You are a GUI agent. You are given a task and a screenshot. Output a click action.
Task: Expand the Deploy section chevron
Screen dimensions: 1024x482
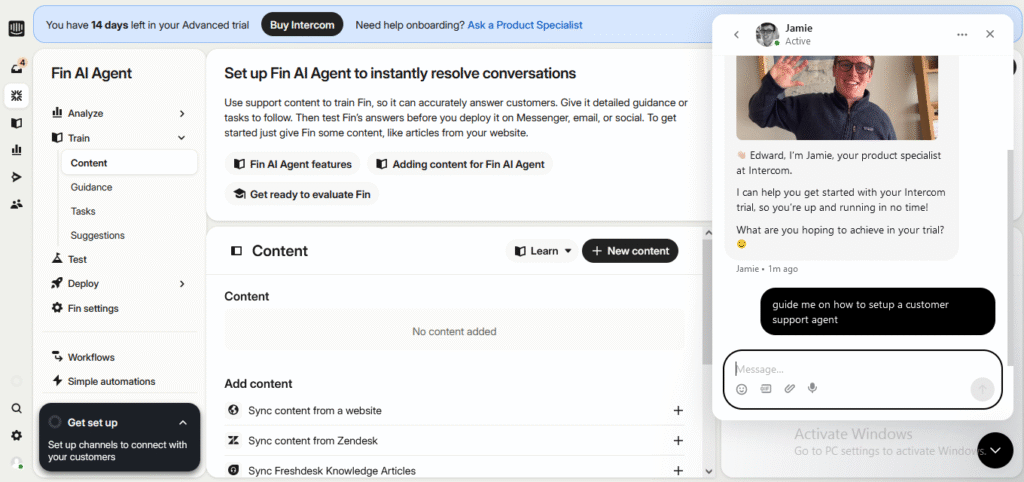[182, 283]
